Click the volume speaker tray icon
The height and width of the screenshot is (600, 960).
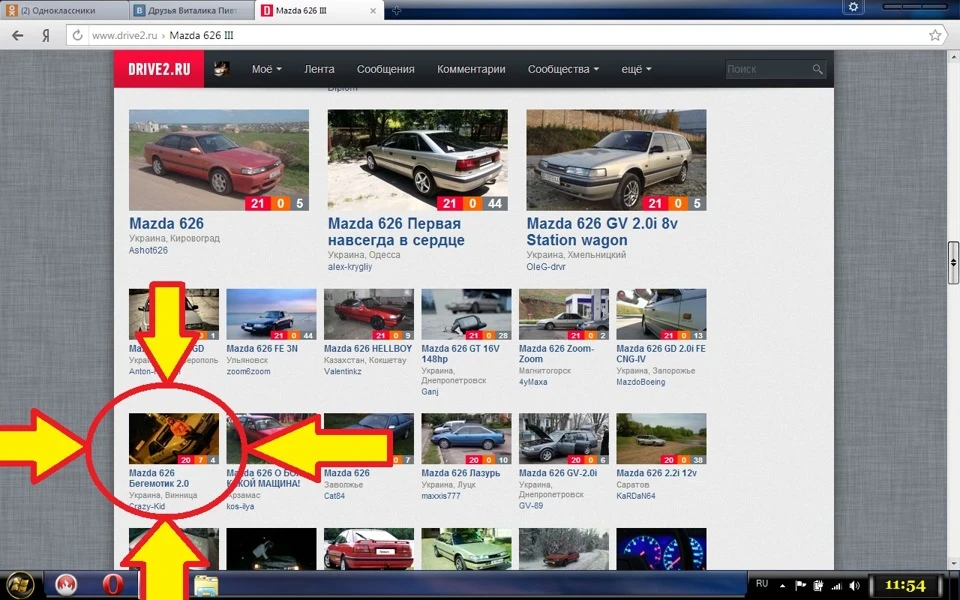855,586
